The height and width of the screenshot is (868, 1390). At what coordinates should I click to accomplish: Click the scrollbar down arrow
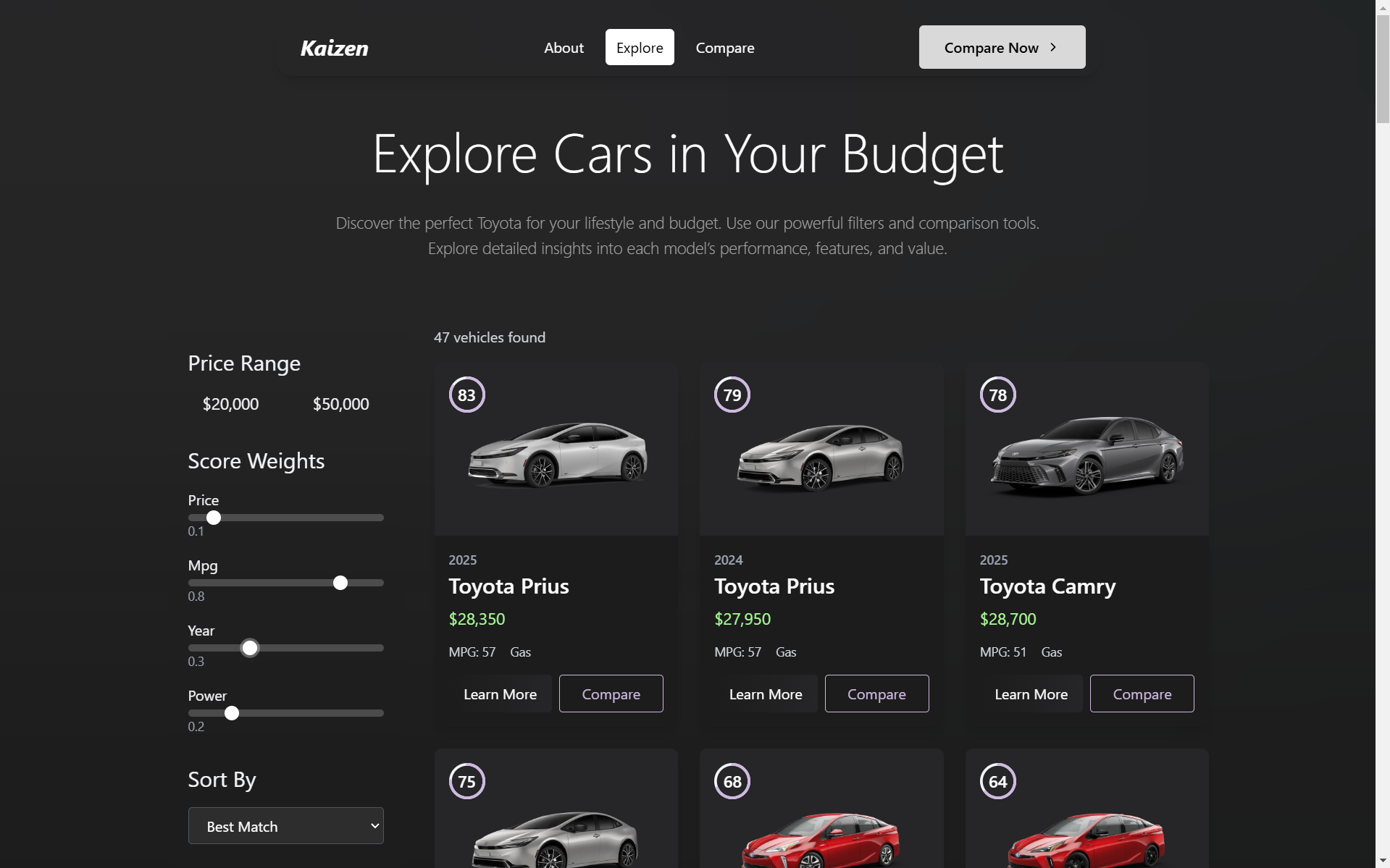pyautogui.click(x=1383, y=861)
